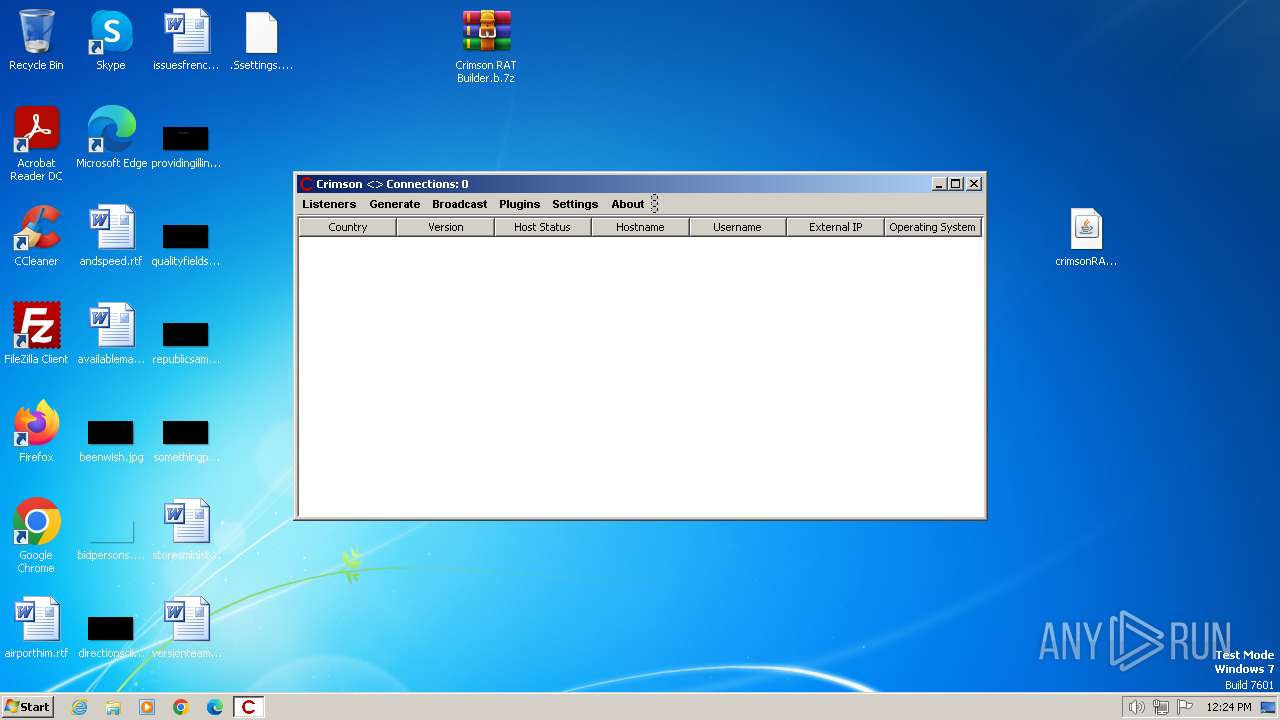Select the providingillin file icon
Image resolution: width=1280 pixels, height=720 pixels.
186,146
